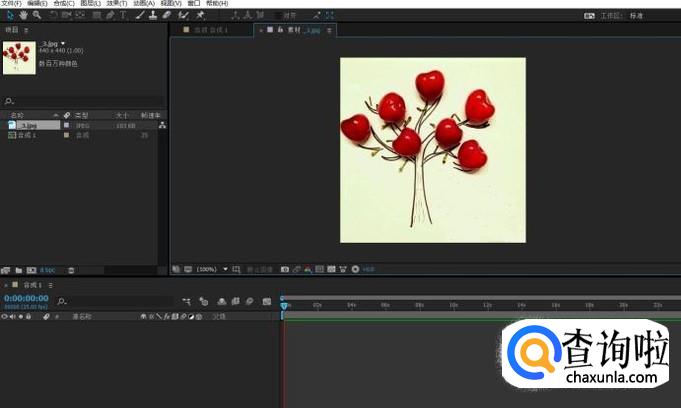Click the new folder icon in Project panel
This screenshot has width=681, height=408.
19,270
